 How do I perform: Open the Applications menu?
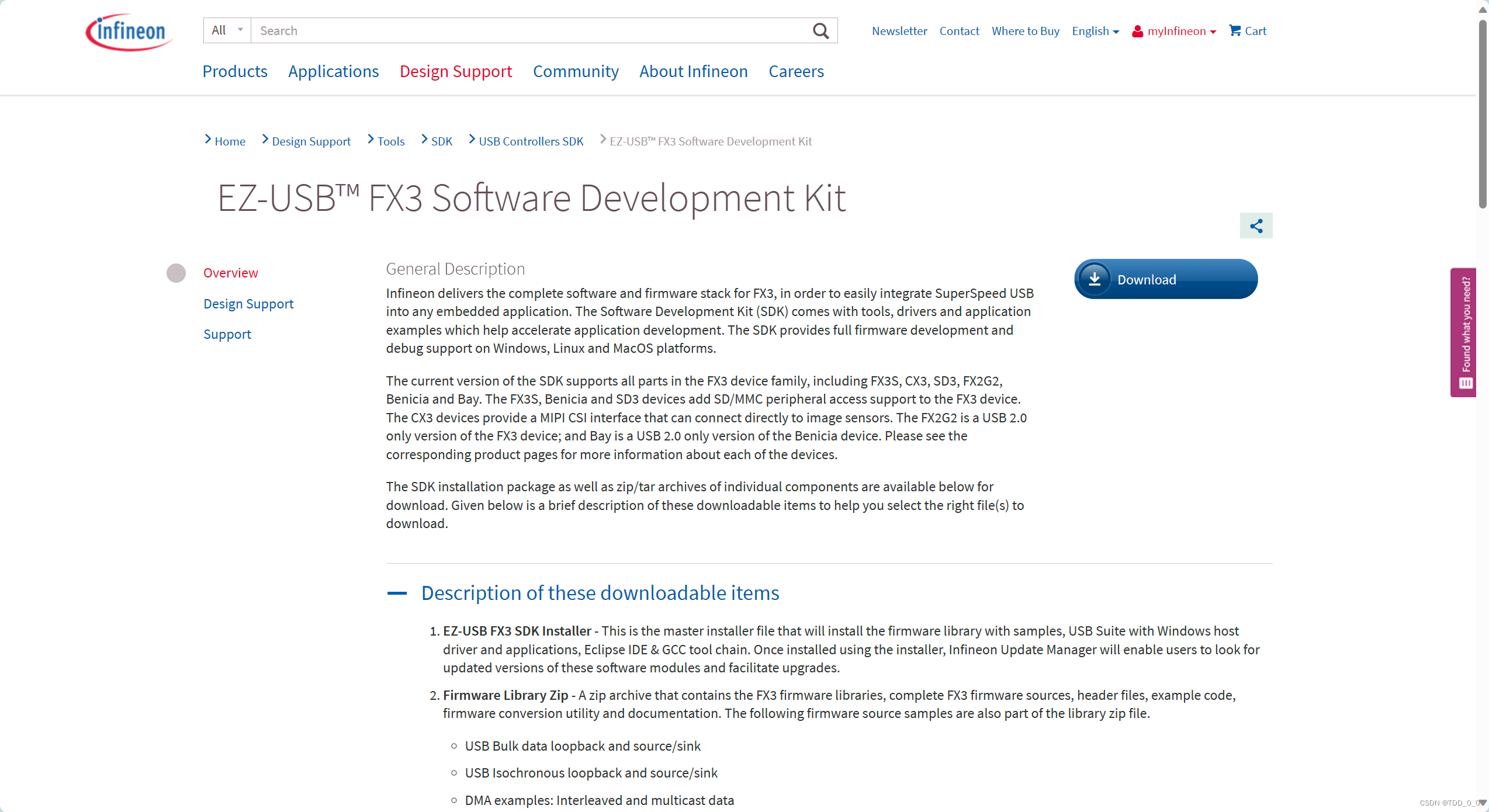333,71
